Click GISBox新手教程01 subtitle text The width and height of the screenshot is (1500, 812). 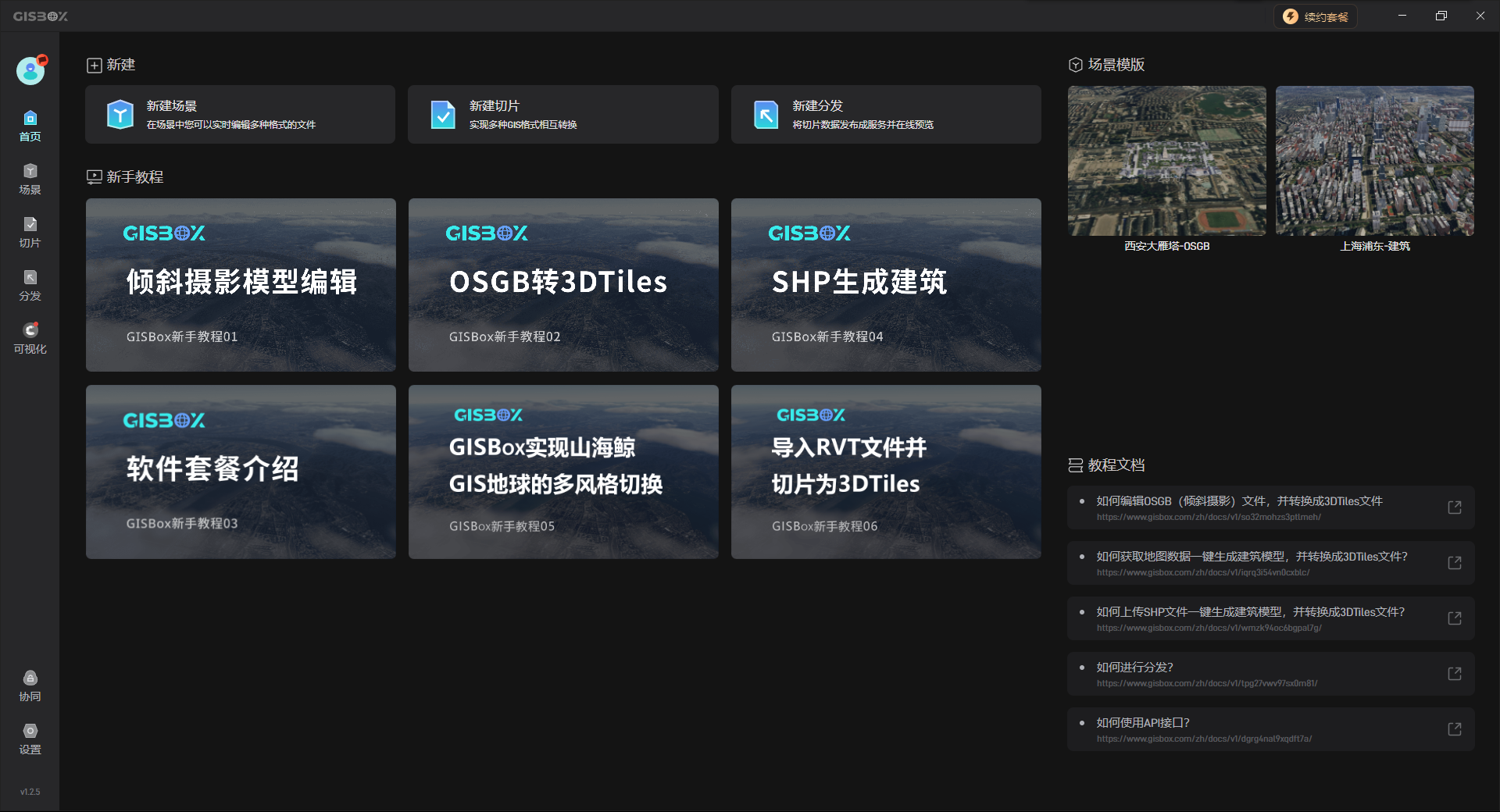coord(182,337)
